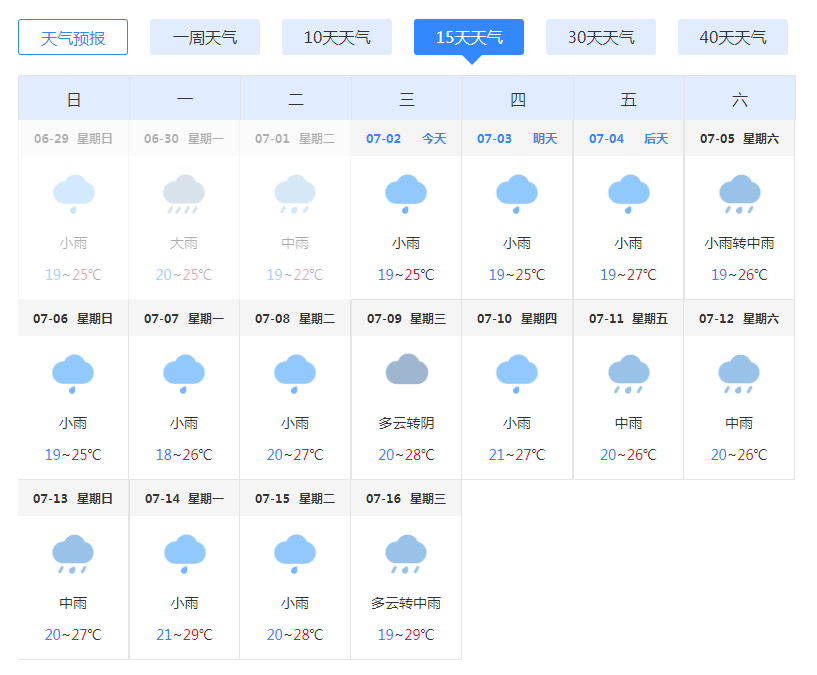
Task: Click the rain icon for 07-11 Friday
Action: 627,375
